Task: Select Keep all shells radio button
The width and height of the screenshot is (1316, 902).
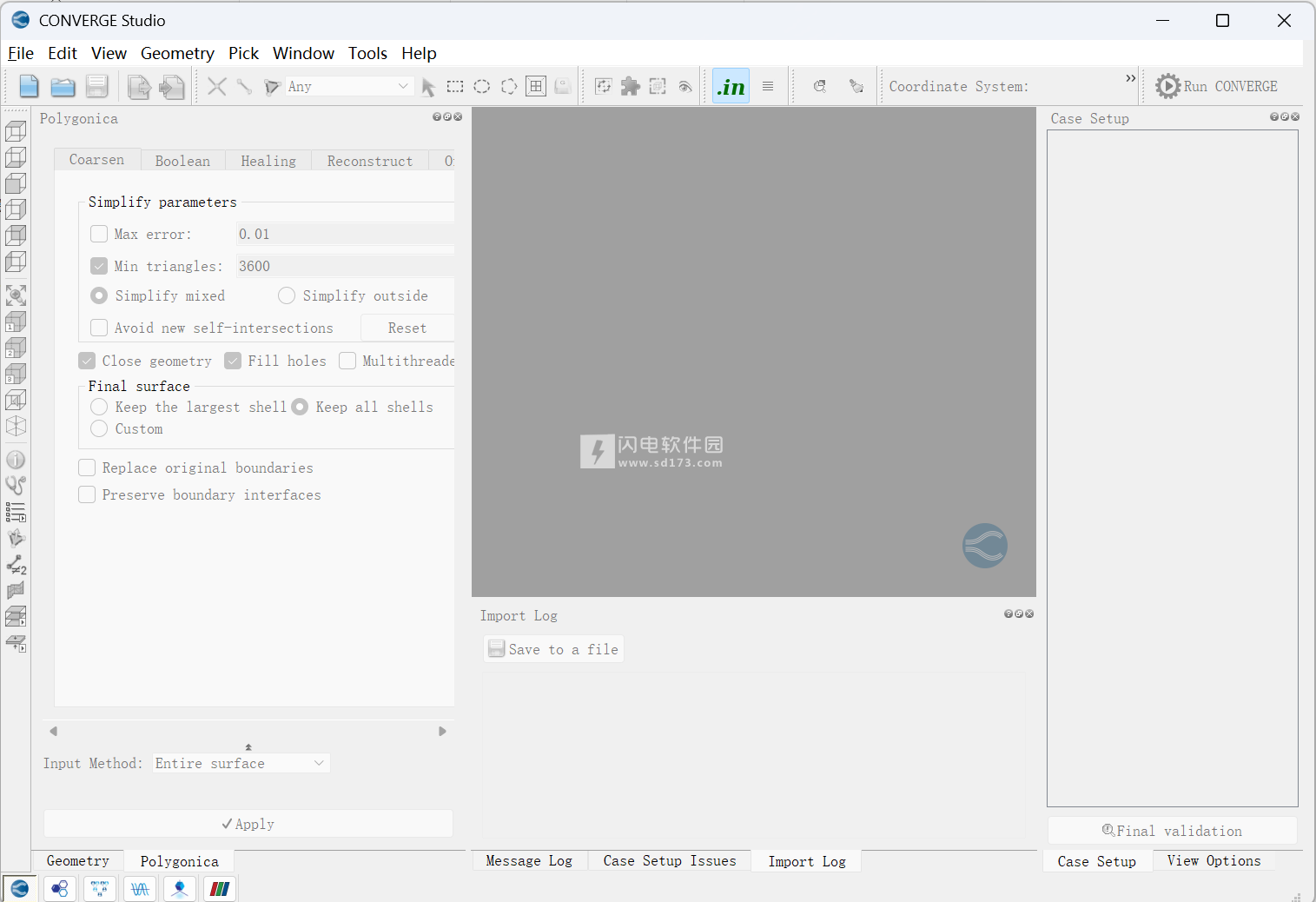Action: 300,407
